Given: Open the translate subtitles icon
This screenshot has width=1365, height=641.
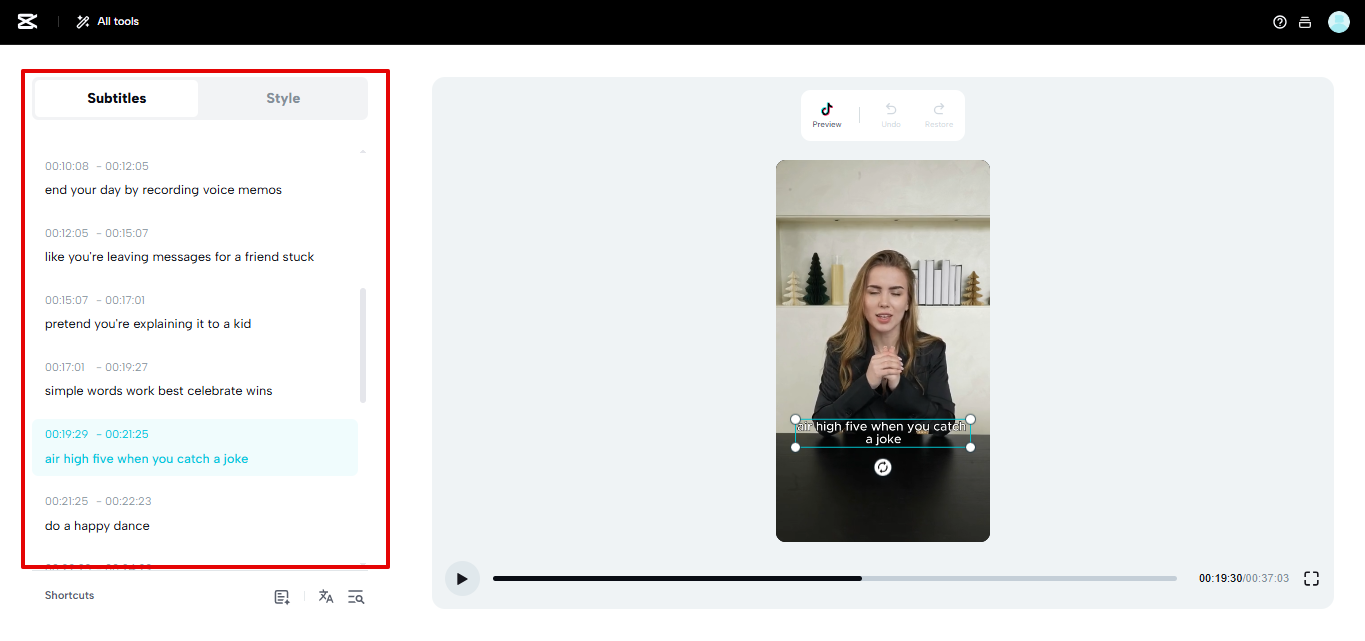Looking at the screenshot, I should coord(325,596).
